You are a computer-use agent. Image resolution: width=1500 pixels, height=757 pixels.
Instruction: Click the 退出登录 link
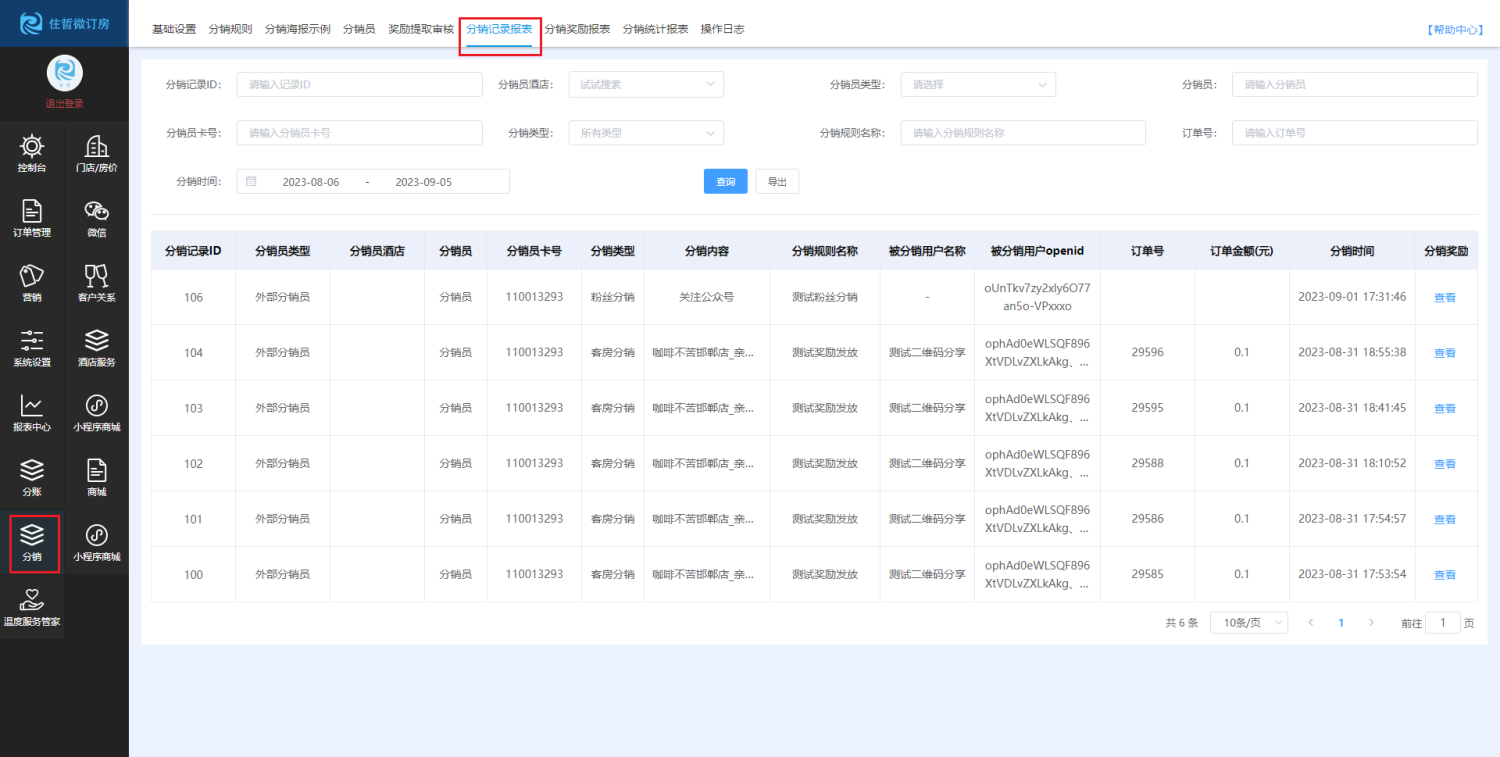coord(64,104)
